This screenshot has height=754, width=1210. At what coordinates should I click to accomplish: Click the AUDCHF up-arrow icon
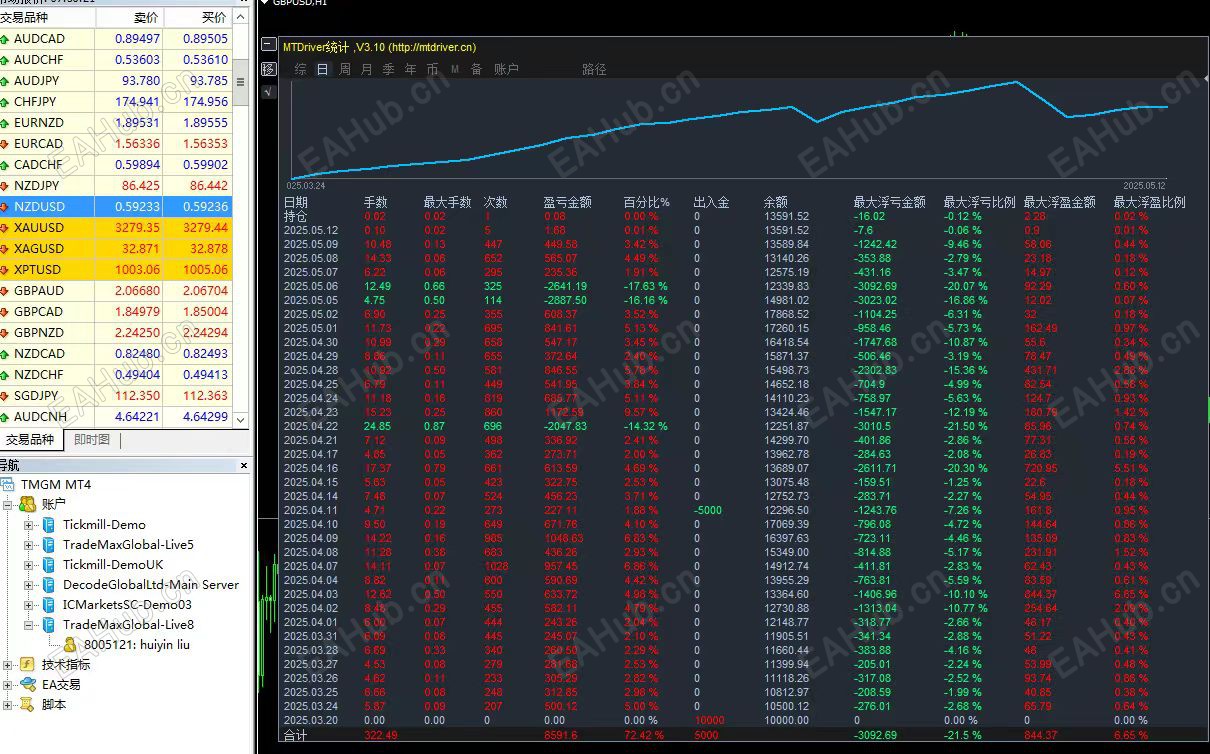pos(5,60)
